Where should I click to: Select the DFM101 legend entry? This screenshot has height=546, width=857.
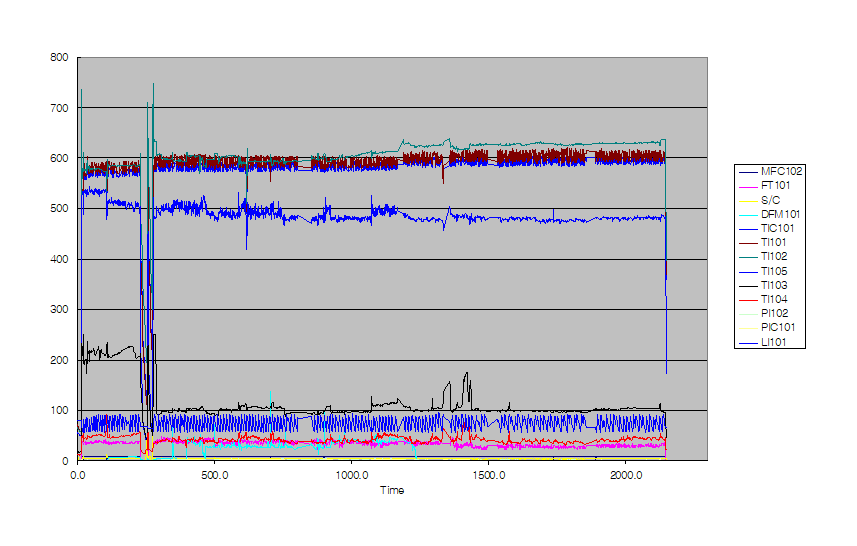tap(769, 214)
